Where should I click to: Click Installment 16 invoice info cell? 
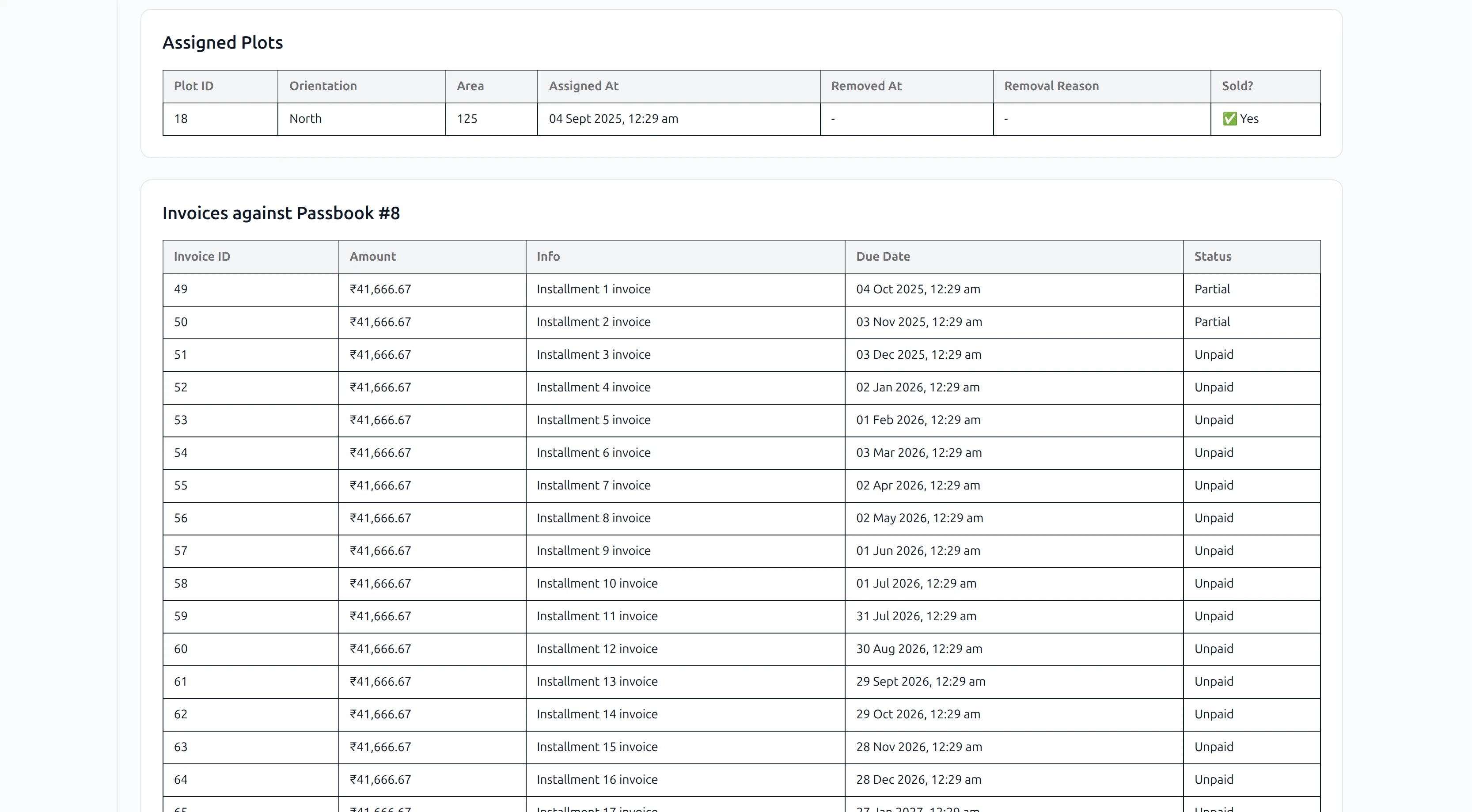[x=596, y=779]
